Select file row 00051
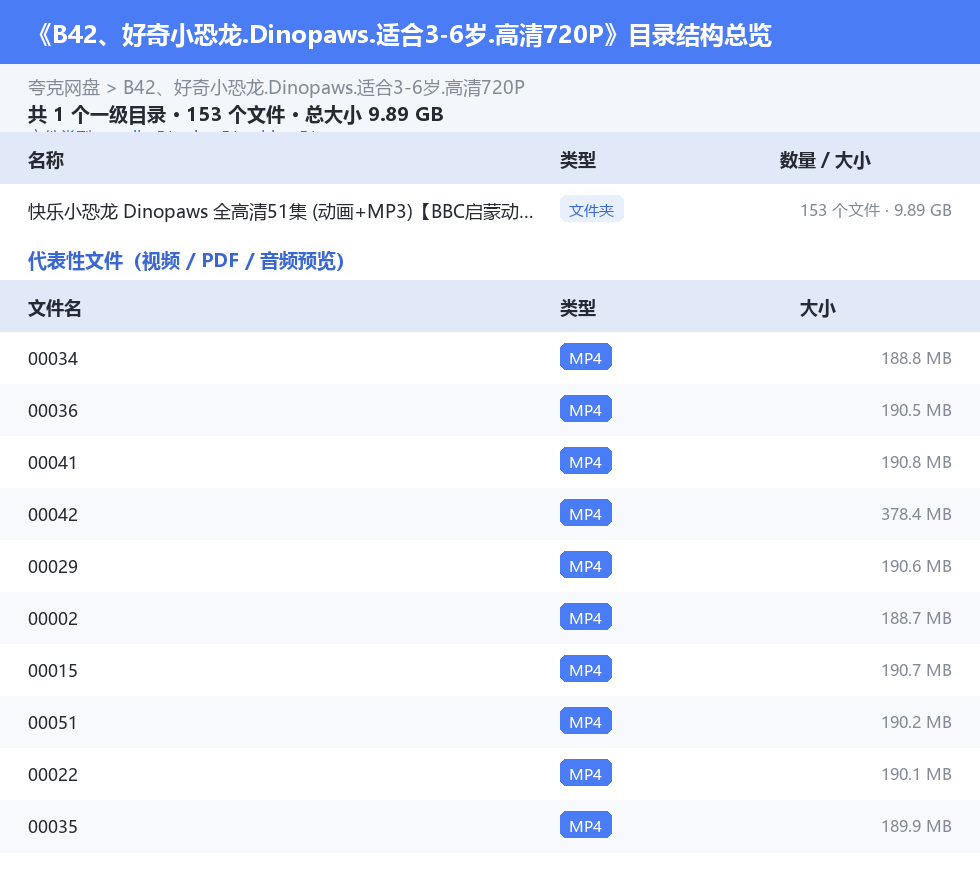This screenshot has width=980, height=884. click(x=490, y=721)
